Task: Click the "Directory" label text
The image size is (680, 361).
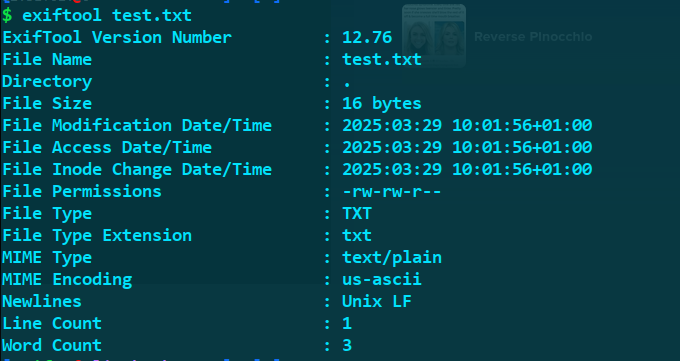Action: [x=47, y=82]
